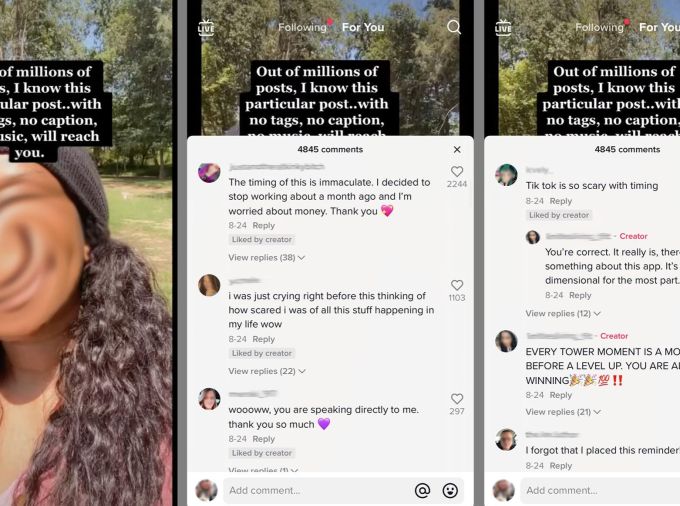Switch to Following tab in middle panel
This screenshot has width=680, height=506.
point(302,27)
